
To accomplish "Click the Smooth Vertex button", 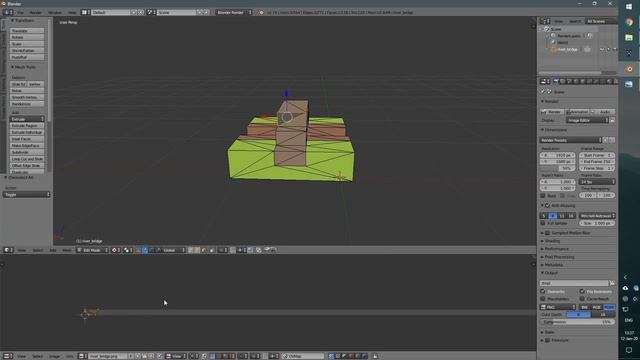I will [27, 97].
